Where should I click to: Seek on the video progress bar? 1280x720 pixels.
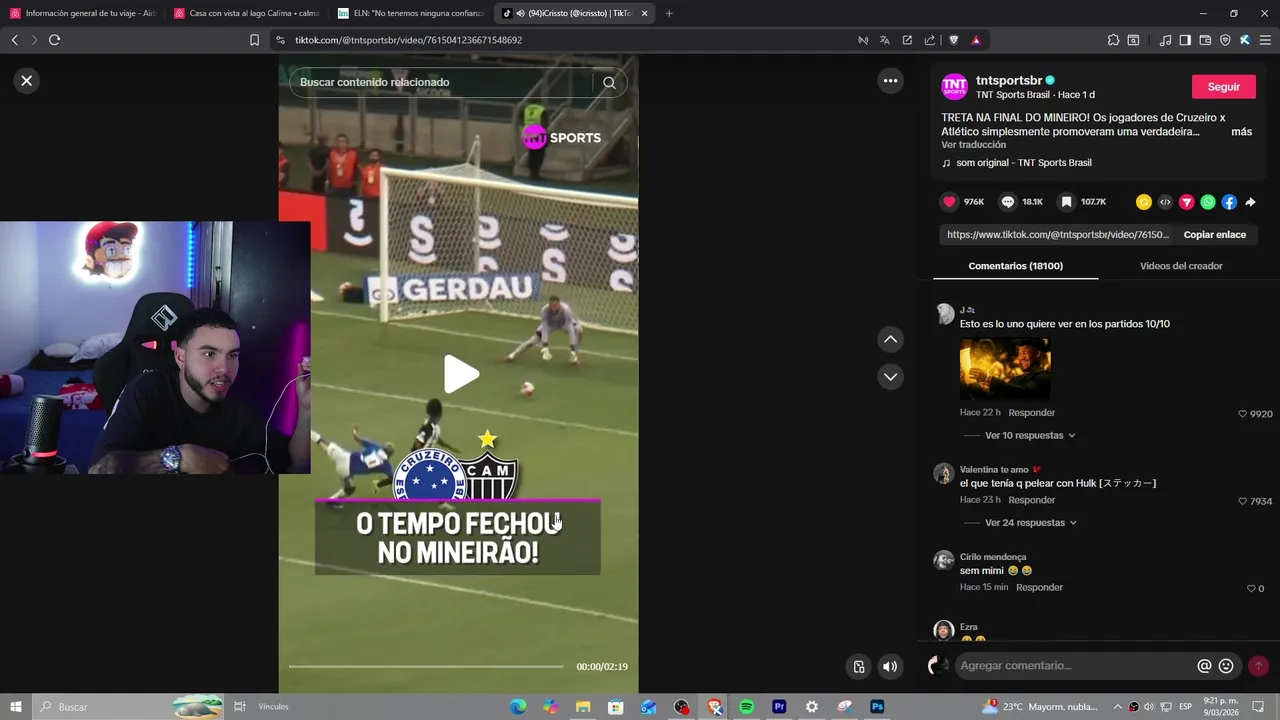click(427, 666)
